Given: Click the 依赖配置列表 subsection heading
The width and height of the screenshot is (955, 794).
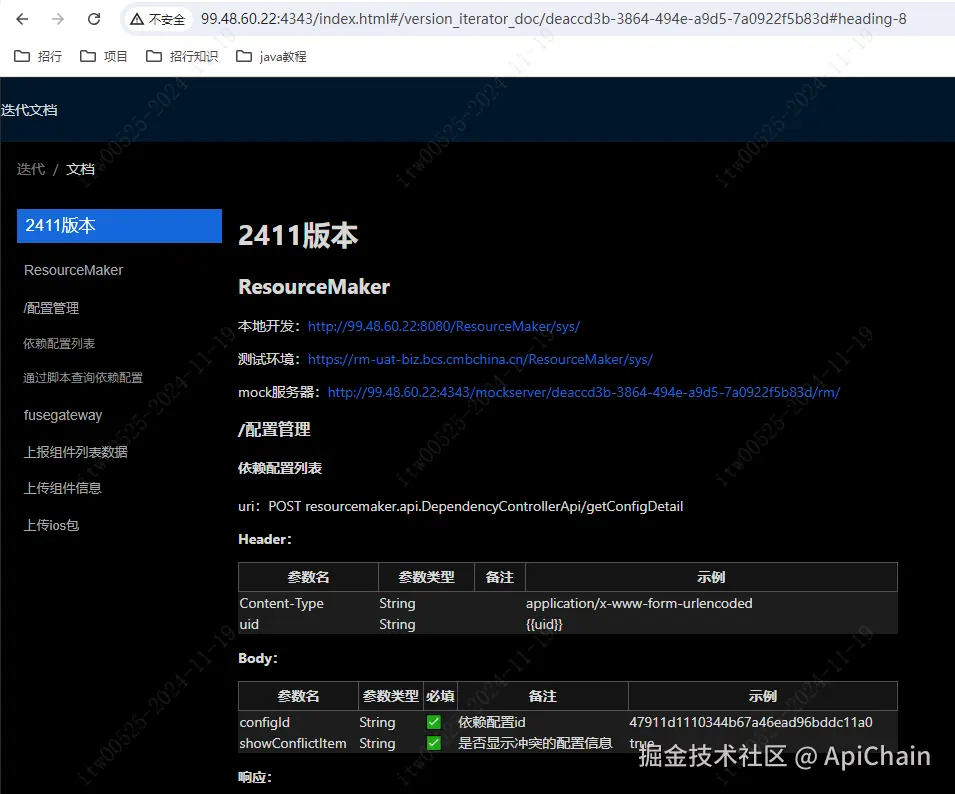Looking at the screenshot, I should point(280,468).
